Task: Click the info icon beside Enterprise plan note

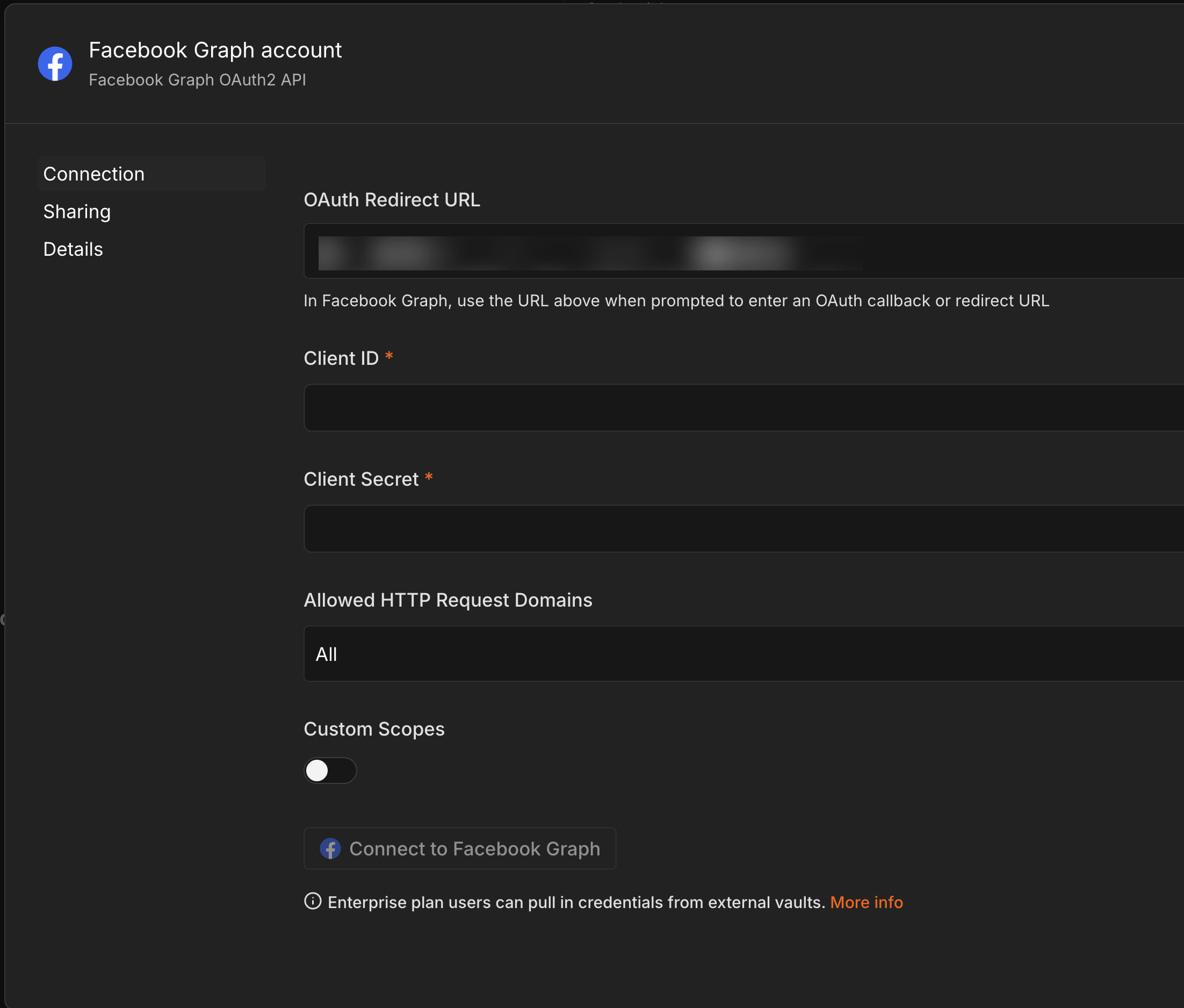Action: 313,901
